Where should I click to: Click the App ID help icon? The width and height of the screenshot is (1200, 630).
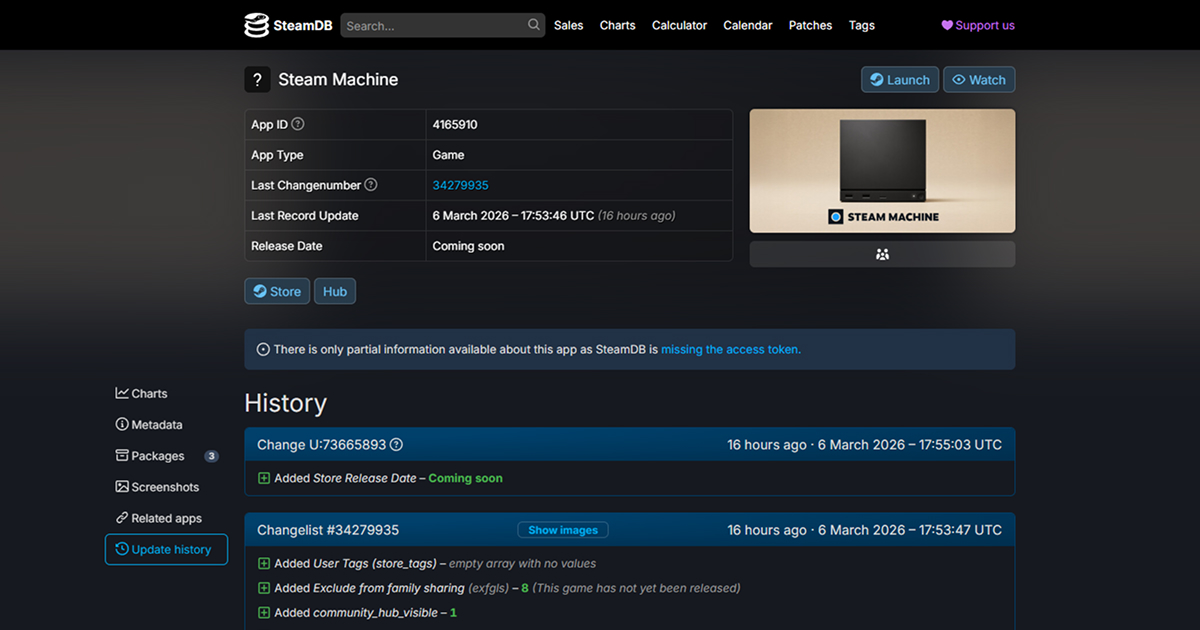[298, 125]
